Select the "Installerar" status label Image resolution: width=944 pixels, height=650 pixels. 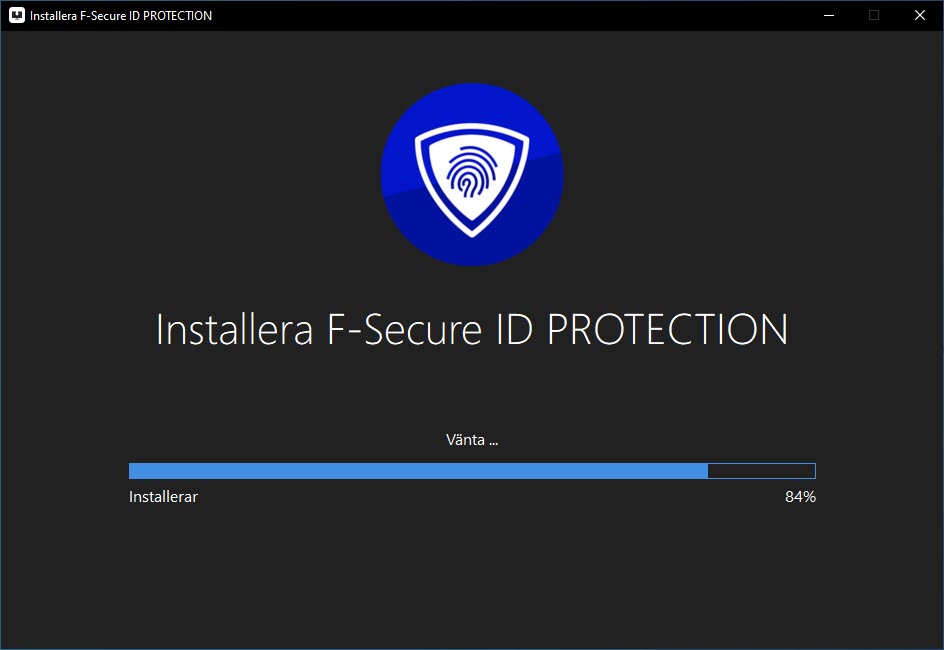pyautogui.click(x=163, y=497)
